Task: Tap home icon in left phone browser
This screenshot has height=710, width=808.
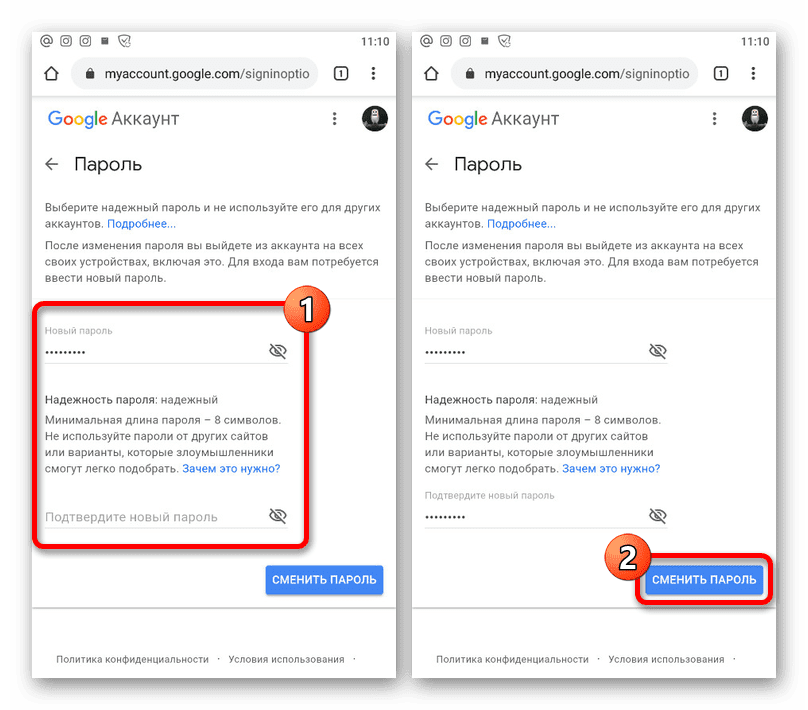Action: (52, 74)
